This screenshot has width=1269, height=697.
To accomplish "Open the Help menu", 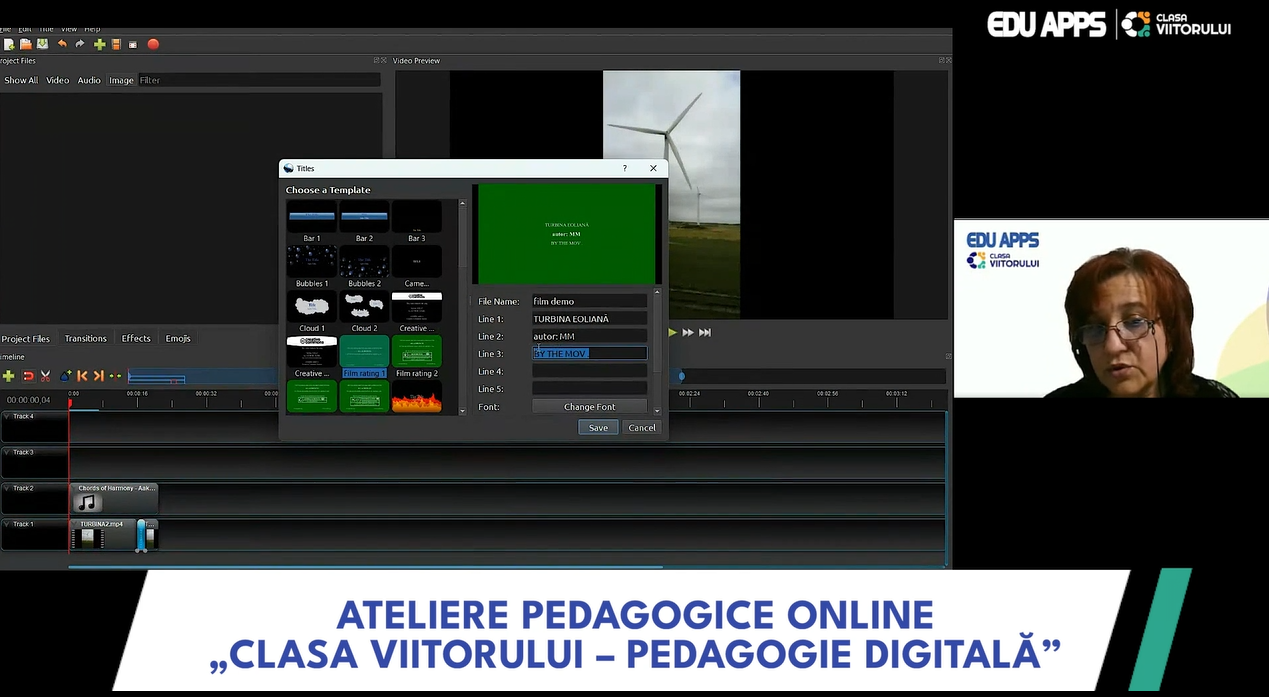I will [x=92, y=29].
